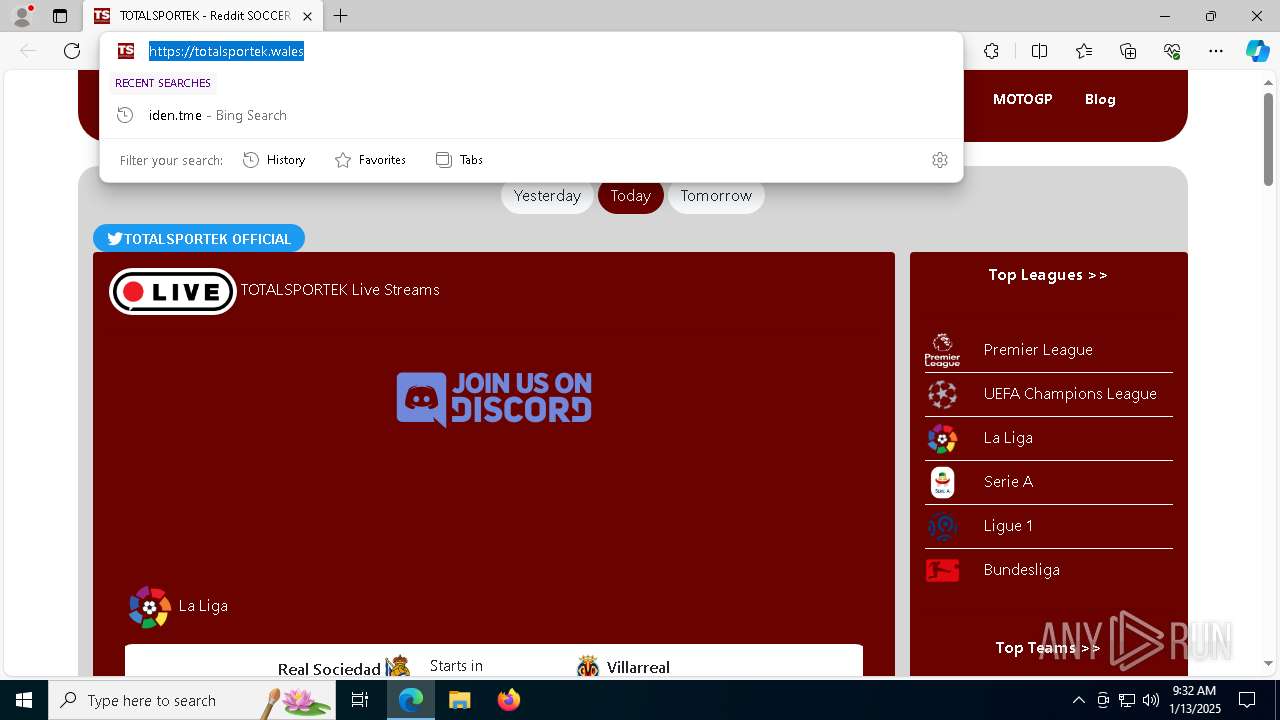Open File Explorer from taskbar
This screenshot has width=1280, height=720.
pos(460,700)
